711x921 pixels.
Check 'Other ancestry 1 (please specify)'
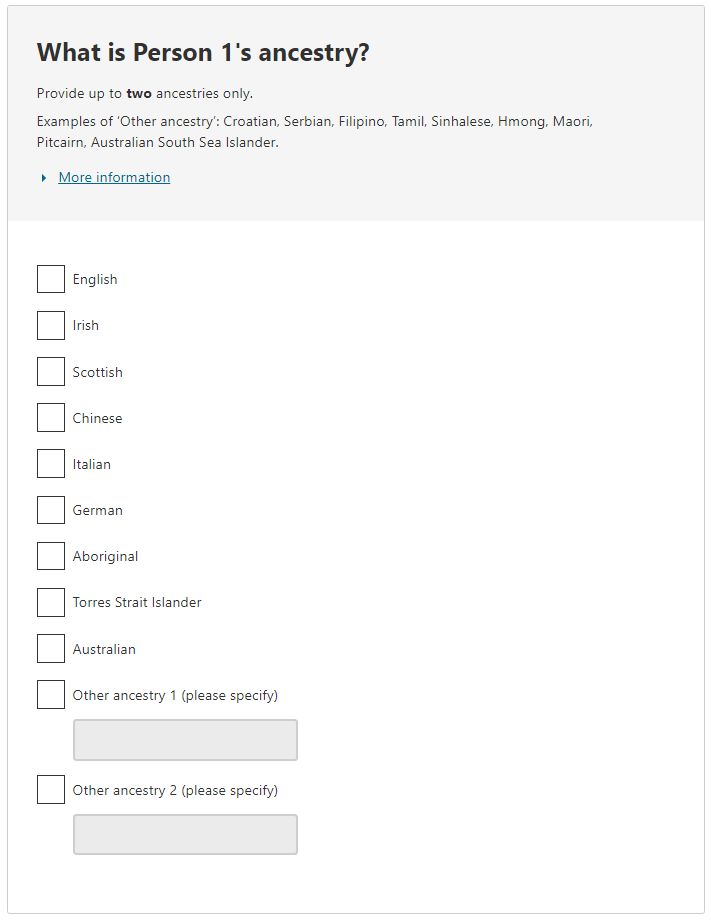tap(50, 694)
